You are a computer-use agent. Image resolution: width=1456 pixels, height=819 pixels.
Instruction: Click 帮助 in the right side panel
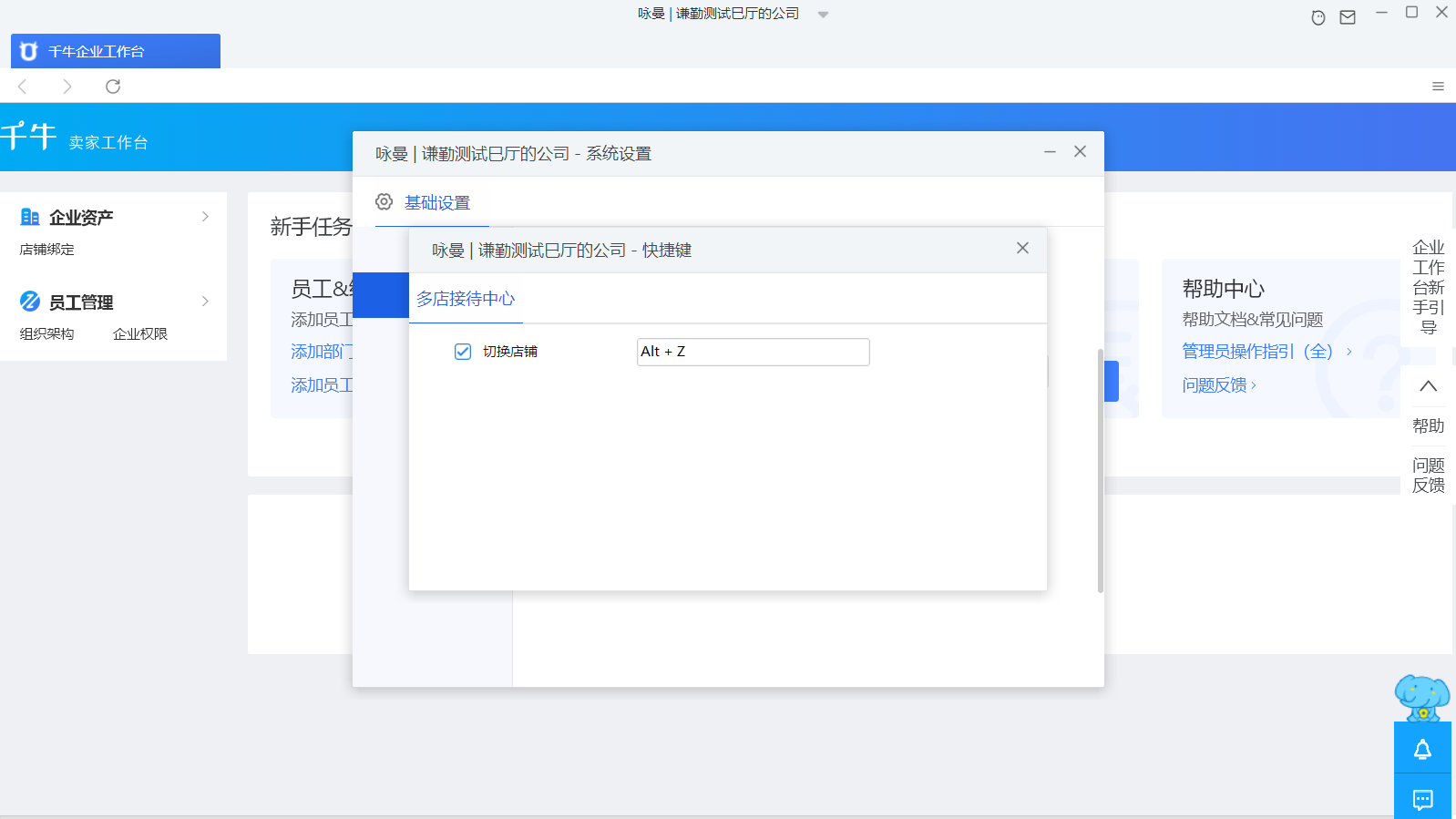click(1428, 425)
